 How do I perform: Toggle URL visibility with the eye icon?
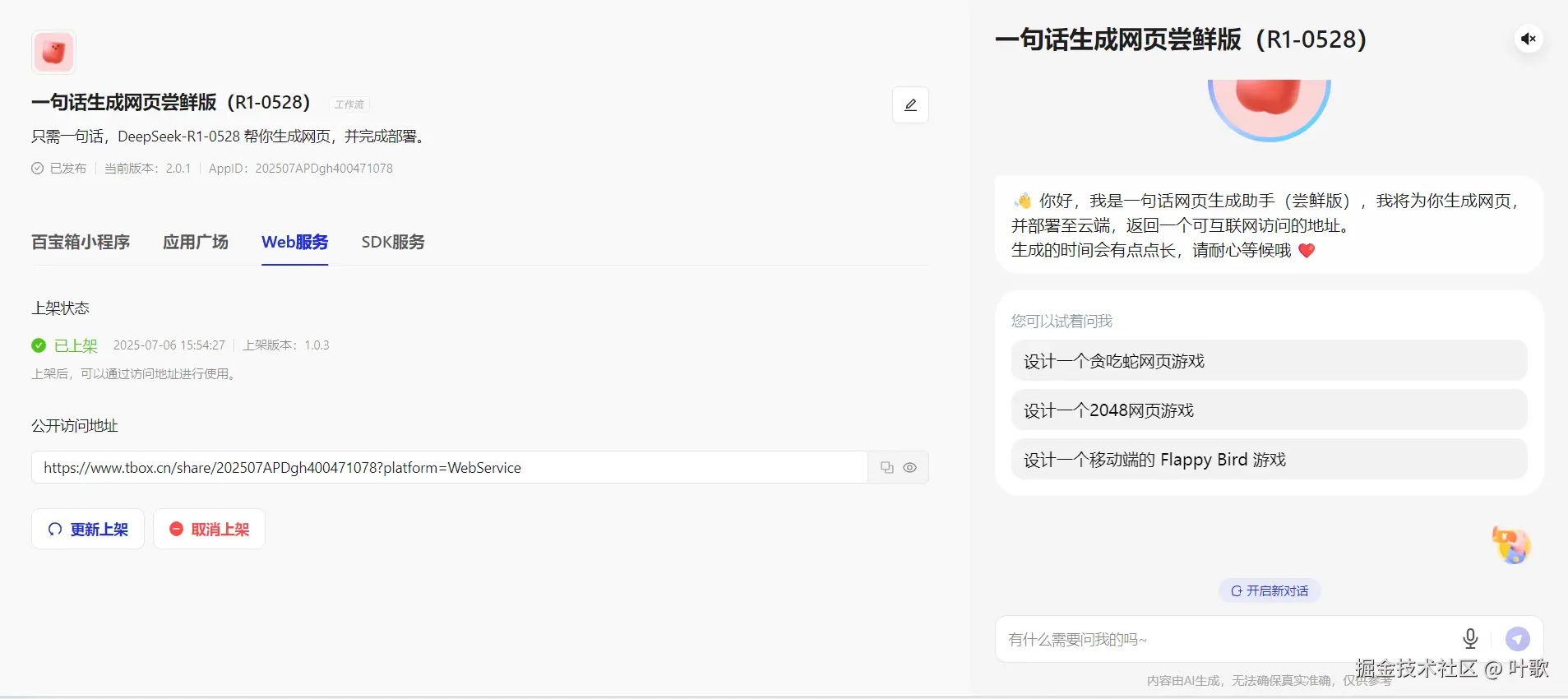click(909, 467)
